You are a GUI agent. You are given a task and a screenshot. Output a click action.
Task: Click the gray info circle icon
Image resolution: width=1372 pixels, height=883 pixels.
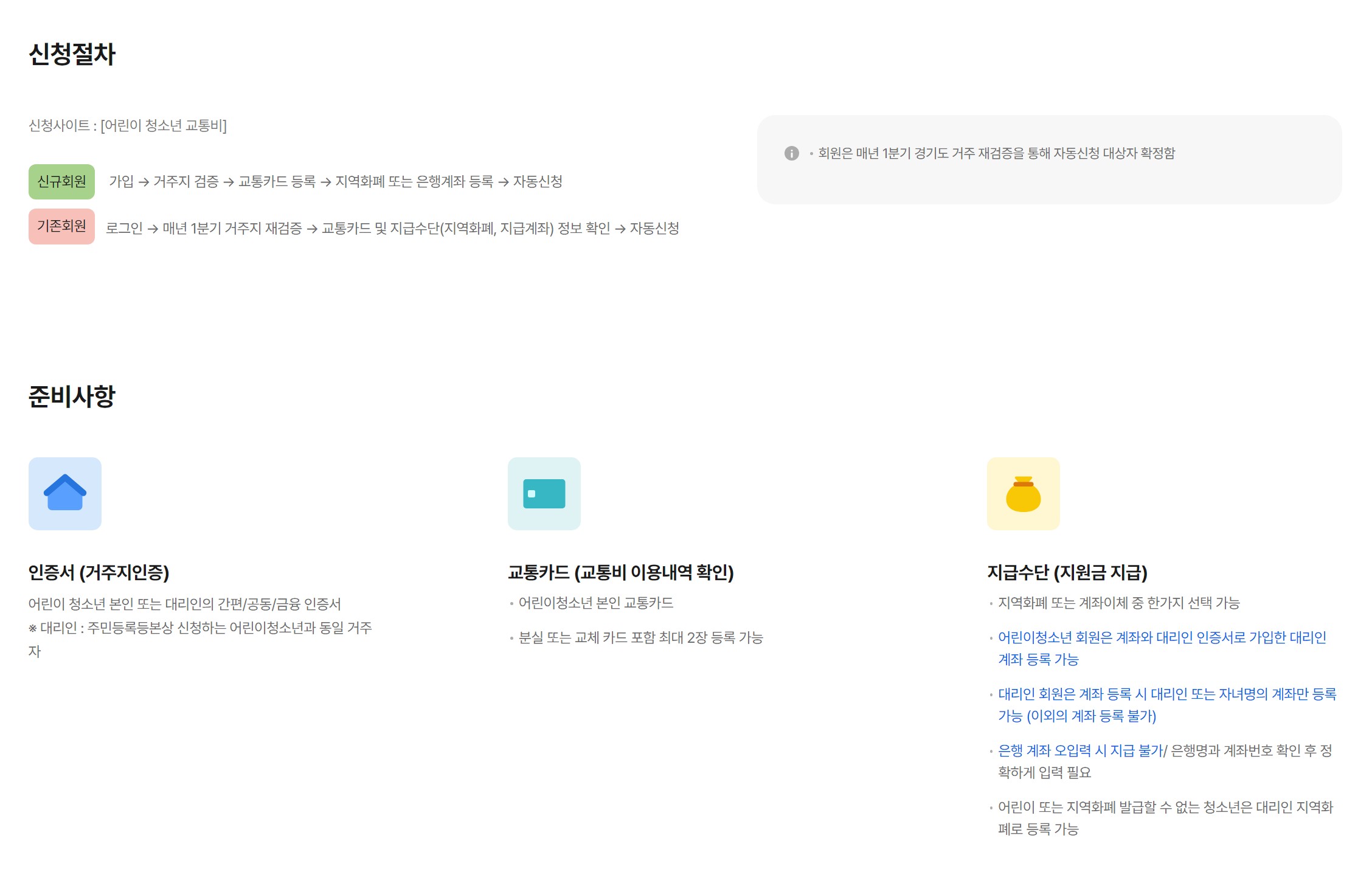tap(791, 153)
